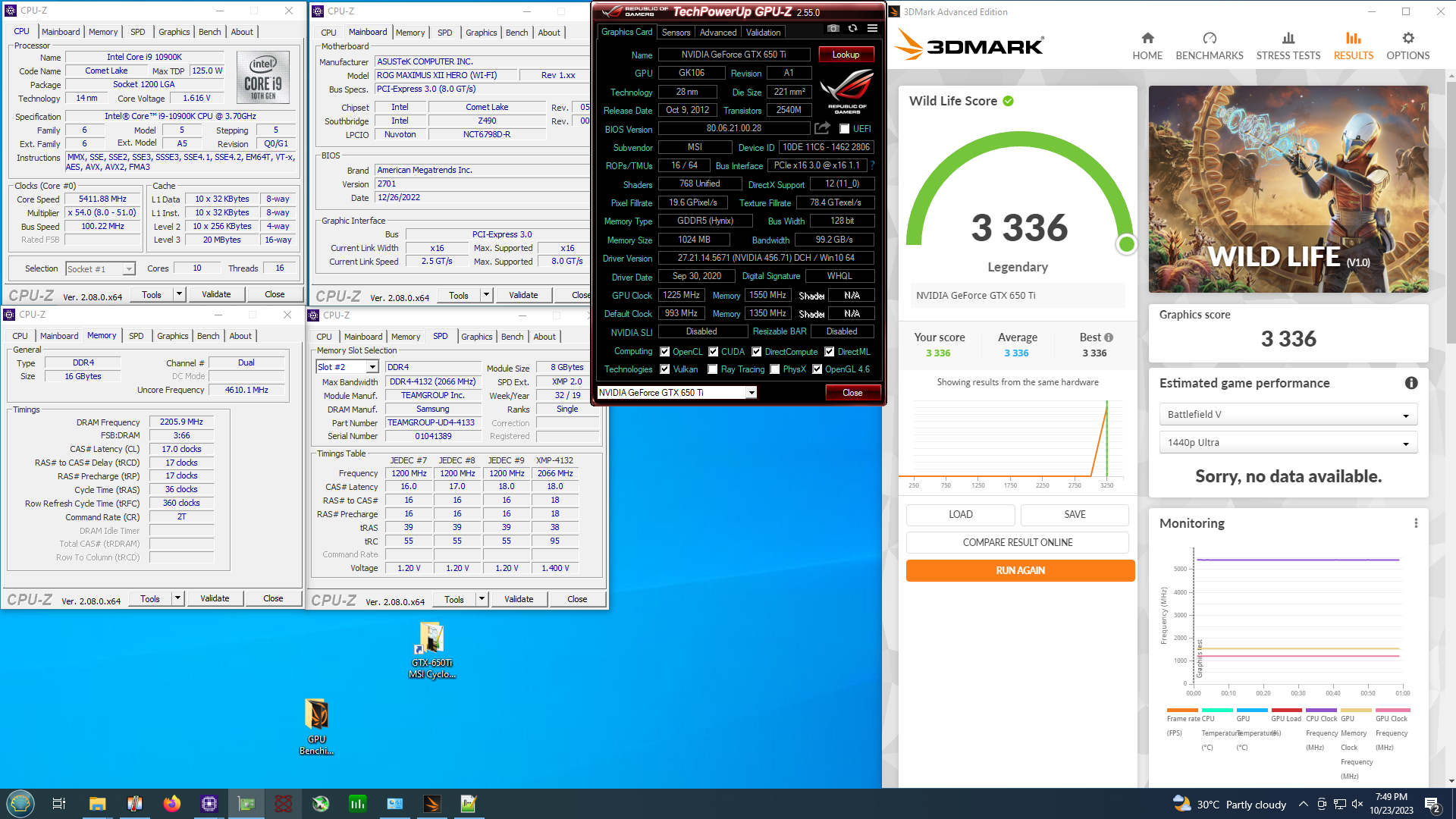The image size is (1456, 819).
Task: Click the network tray icon
Action: [x=1340, y=804]
